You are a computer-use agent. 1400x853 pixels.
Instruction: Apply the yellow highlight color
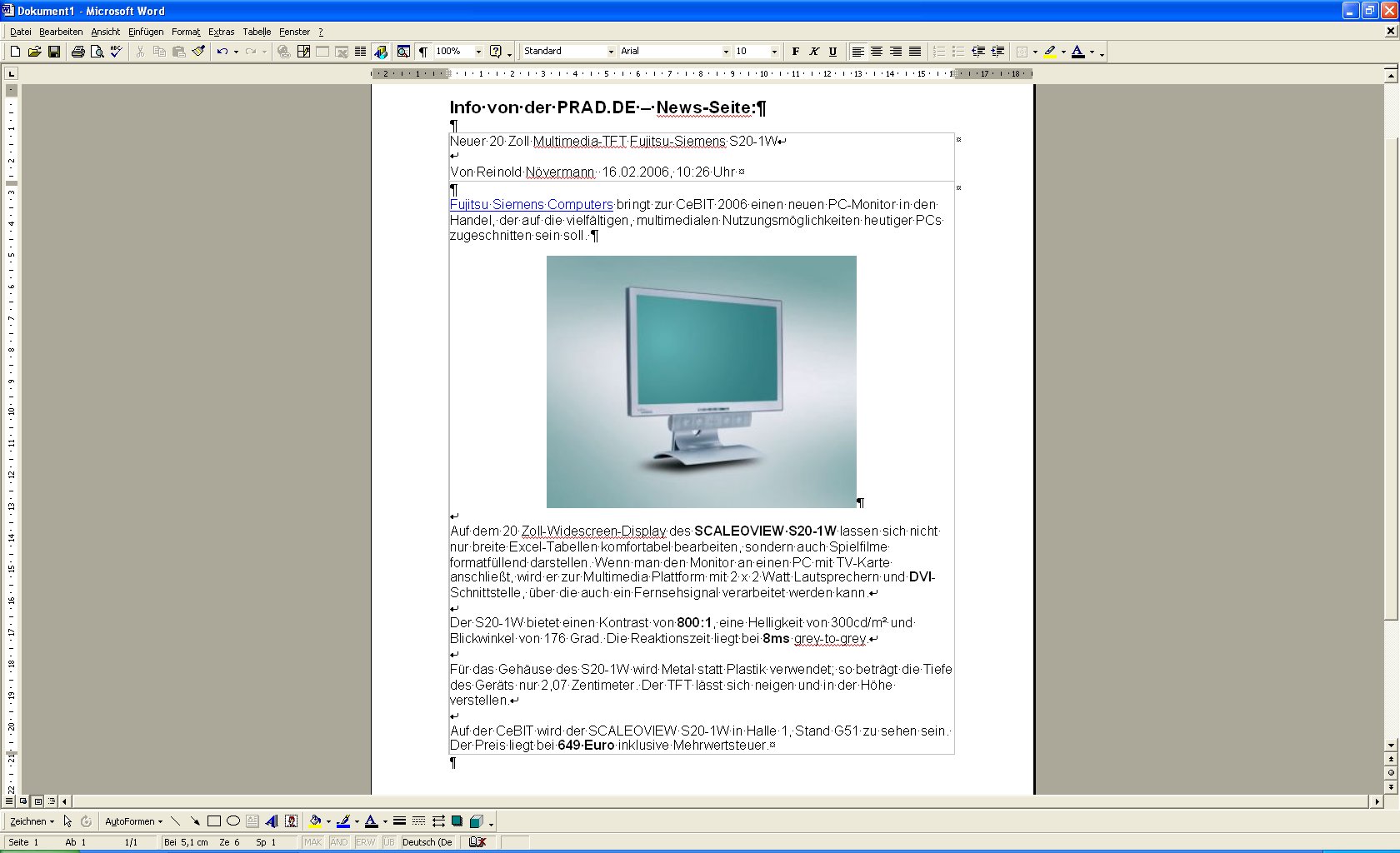pyautogui.click(x=1050, y=52)
